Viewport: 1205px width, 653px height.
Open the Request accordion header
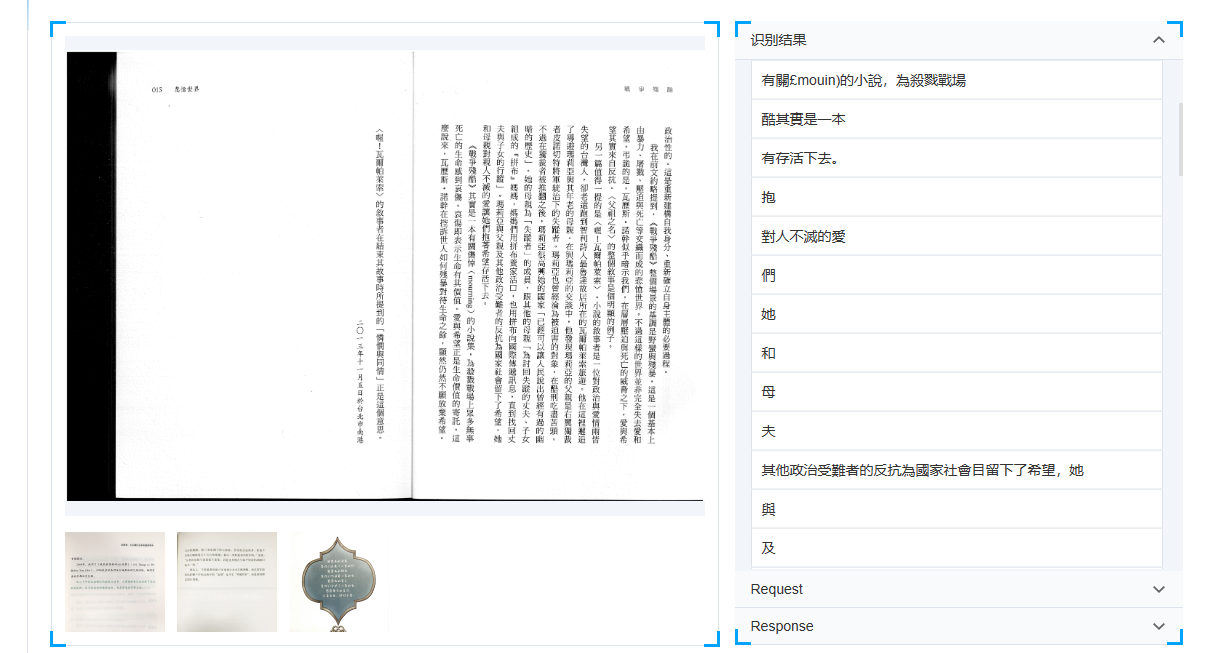click(777, 589)
